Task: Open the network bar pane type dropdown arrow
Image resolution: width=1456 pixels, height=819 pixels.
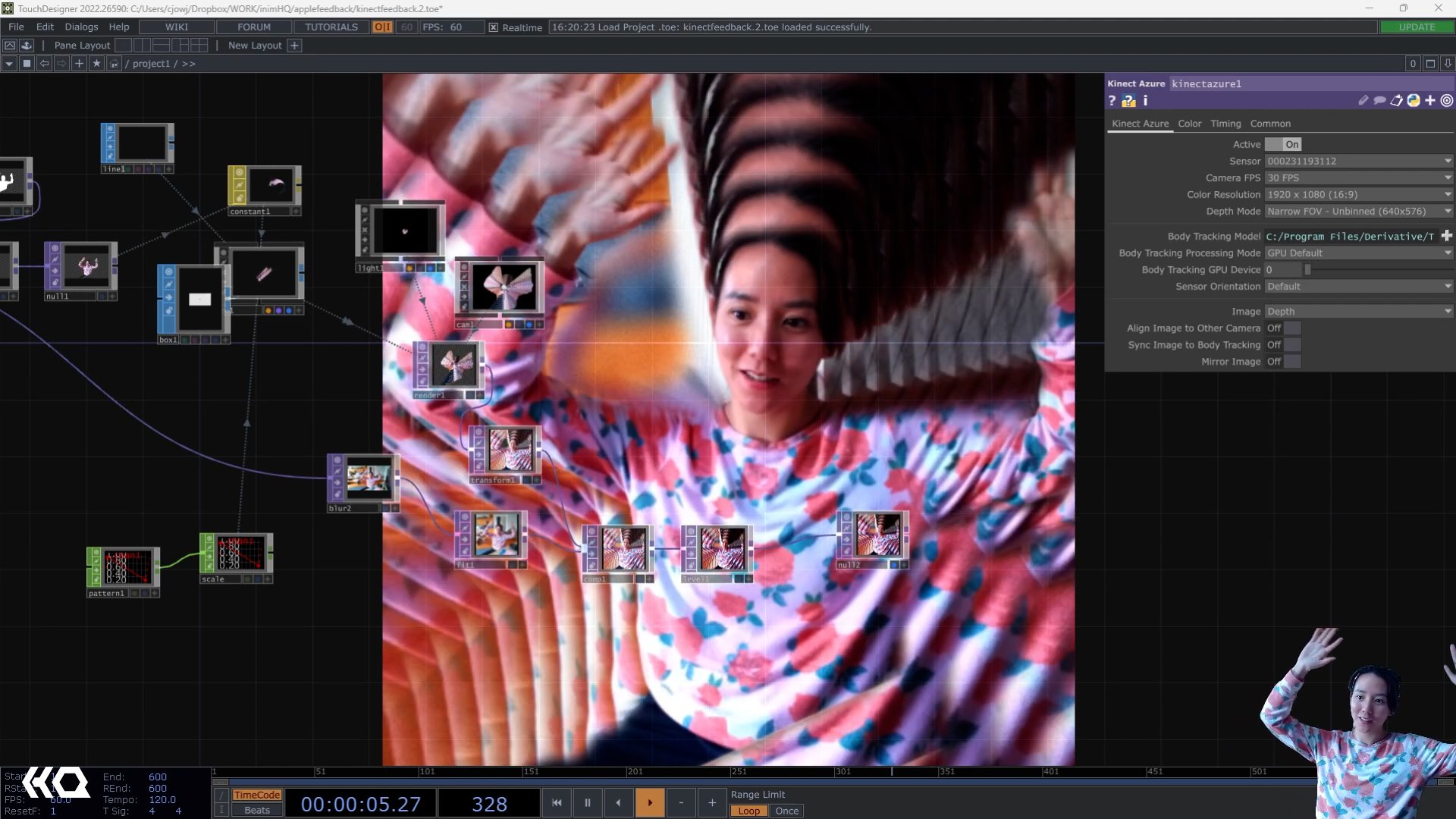Action: pyautogui.click(x=9, y=64)
